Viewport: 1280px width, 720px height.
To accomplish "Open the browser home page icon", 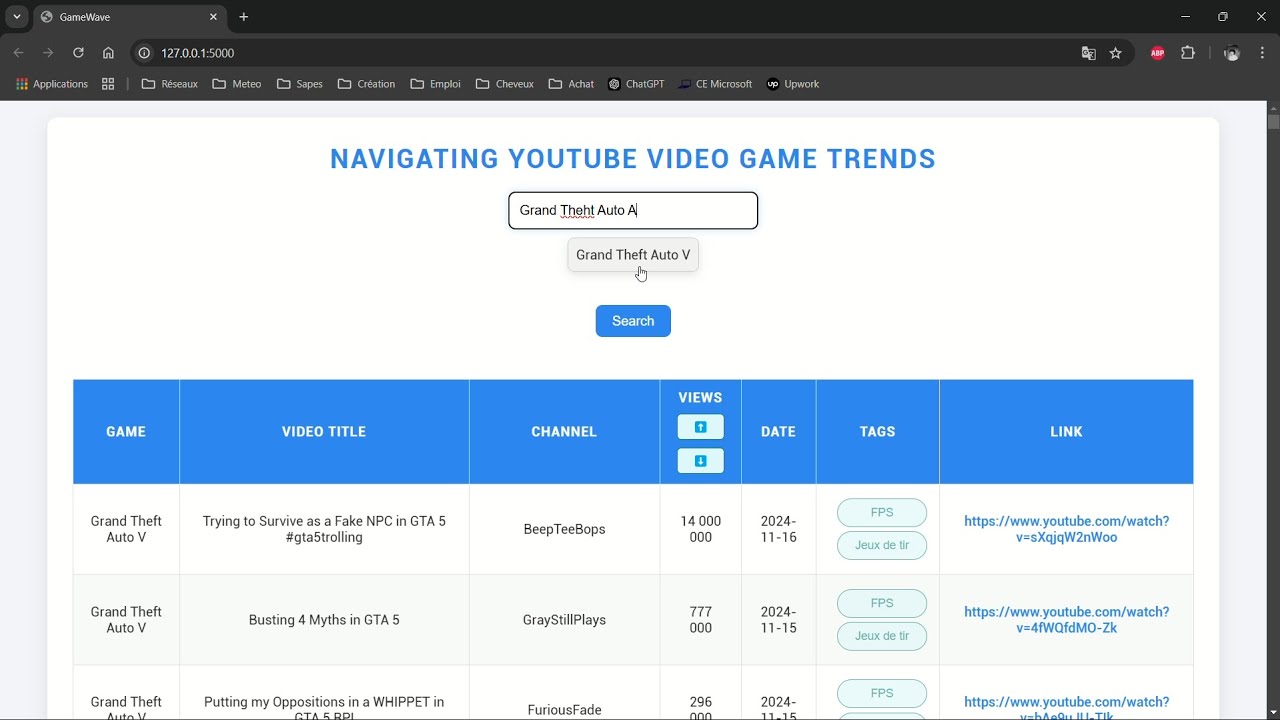I will (x=108, y=53).
